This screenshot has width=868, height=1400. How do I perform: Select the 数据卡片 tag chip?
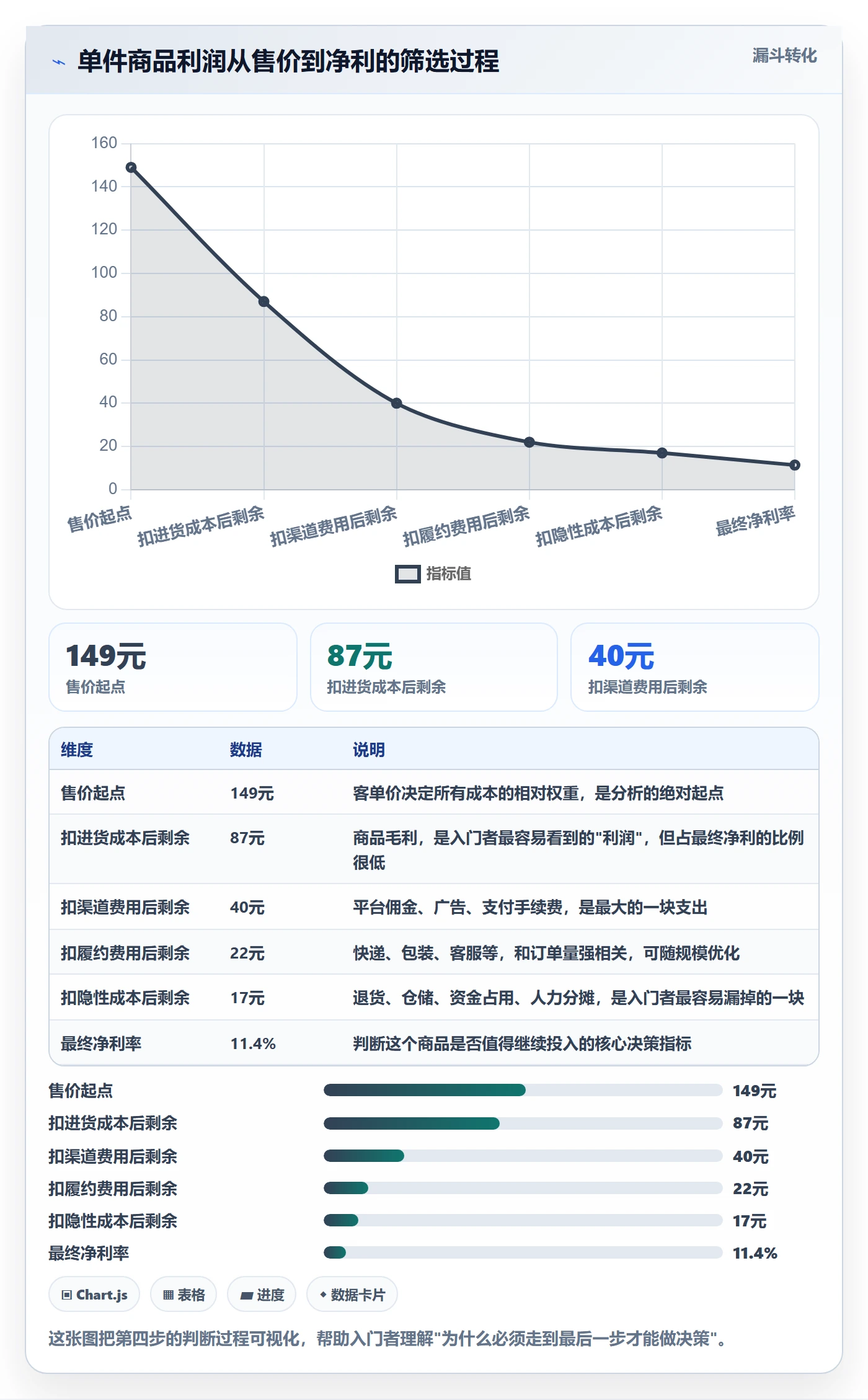click(x=352, y=1295)
